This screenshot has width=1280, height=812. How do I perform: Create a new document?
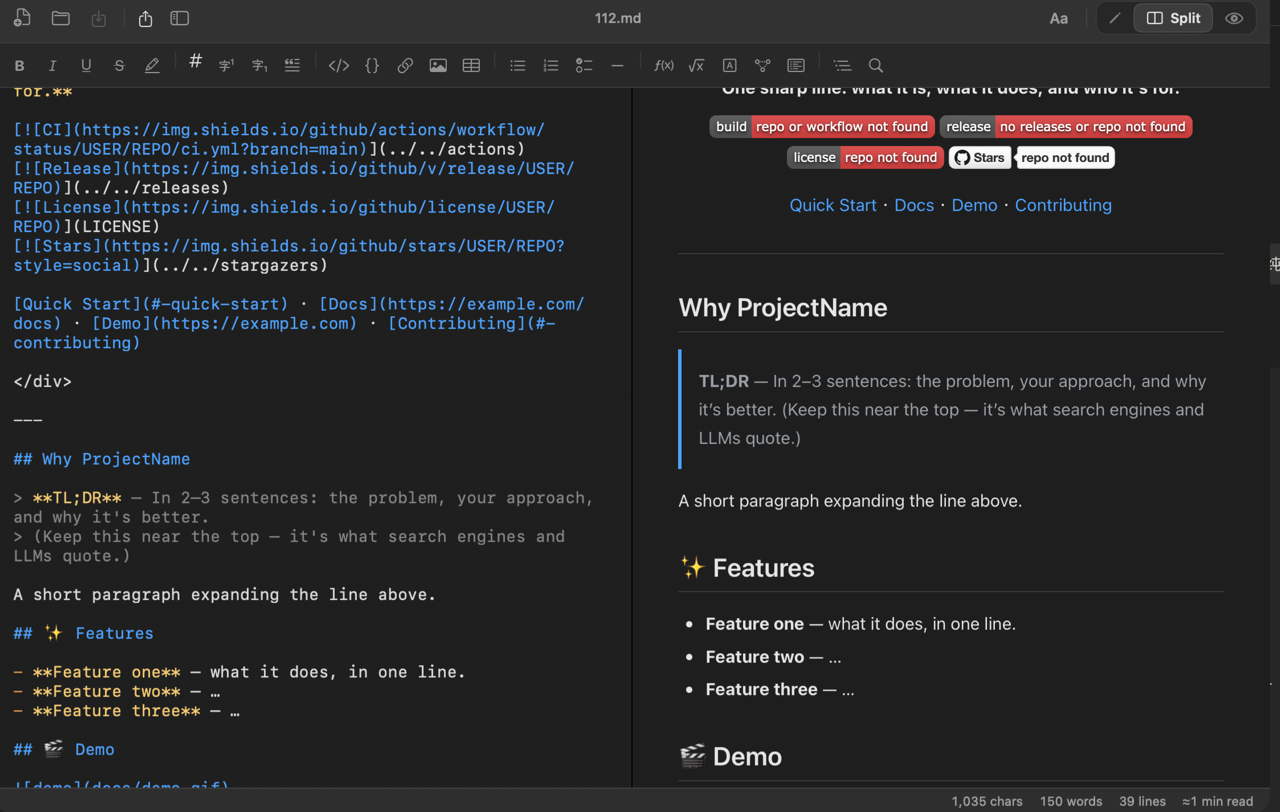(x=22, y=18)
